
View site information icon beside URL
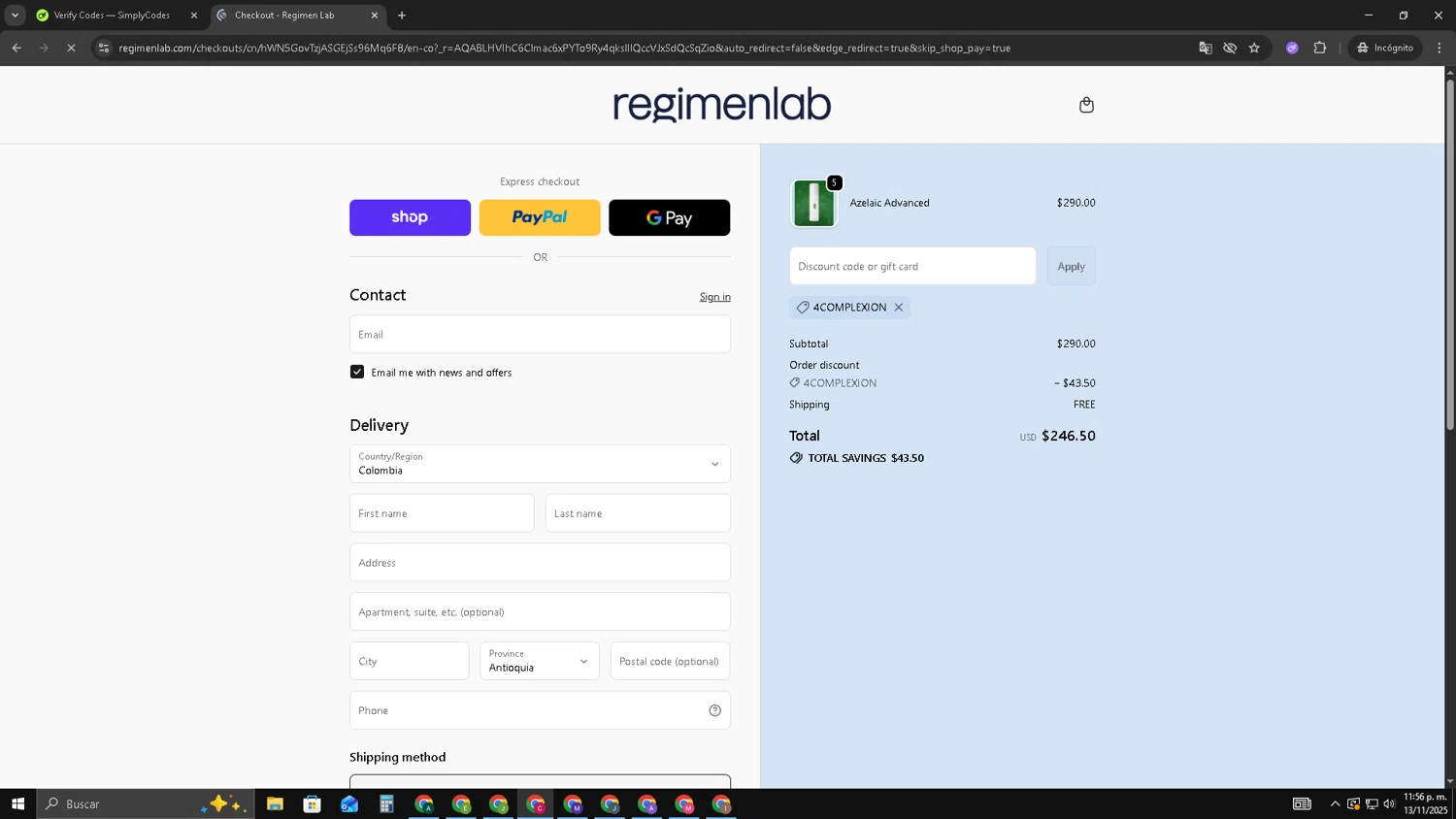coord(104,48)
